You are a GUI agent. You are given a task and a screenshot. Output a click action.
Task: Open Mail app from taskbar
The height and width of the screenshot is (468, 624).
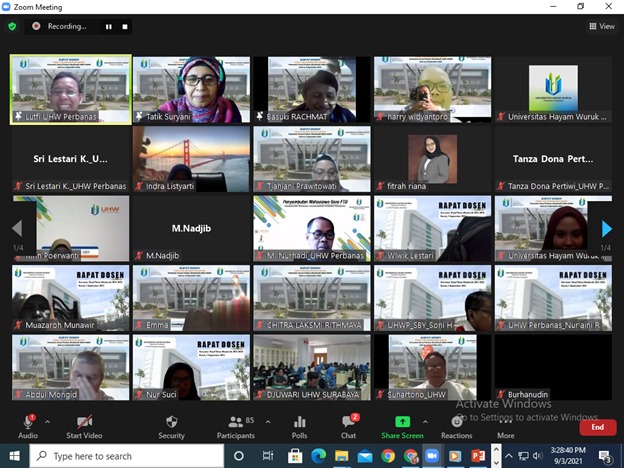point(365,456)
